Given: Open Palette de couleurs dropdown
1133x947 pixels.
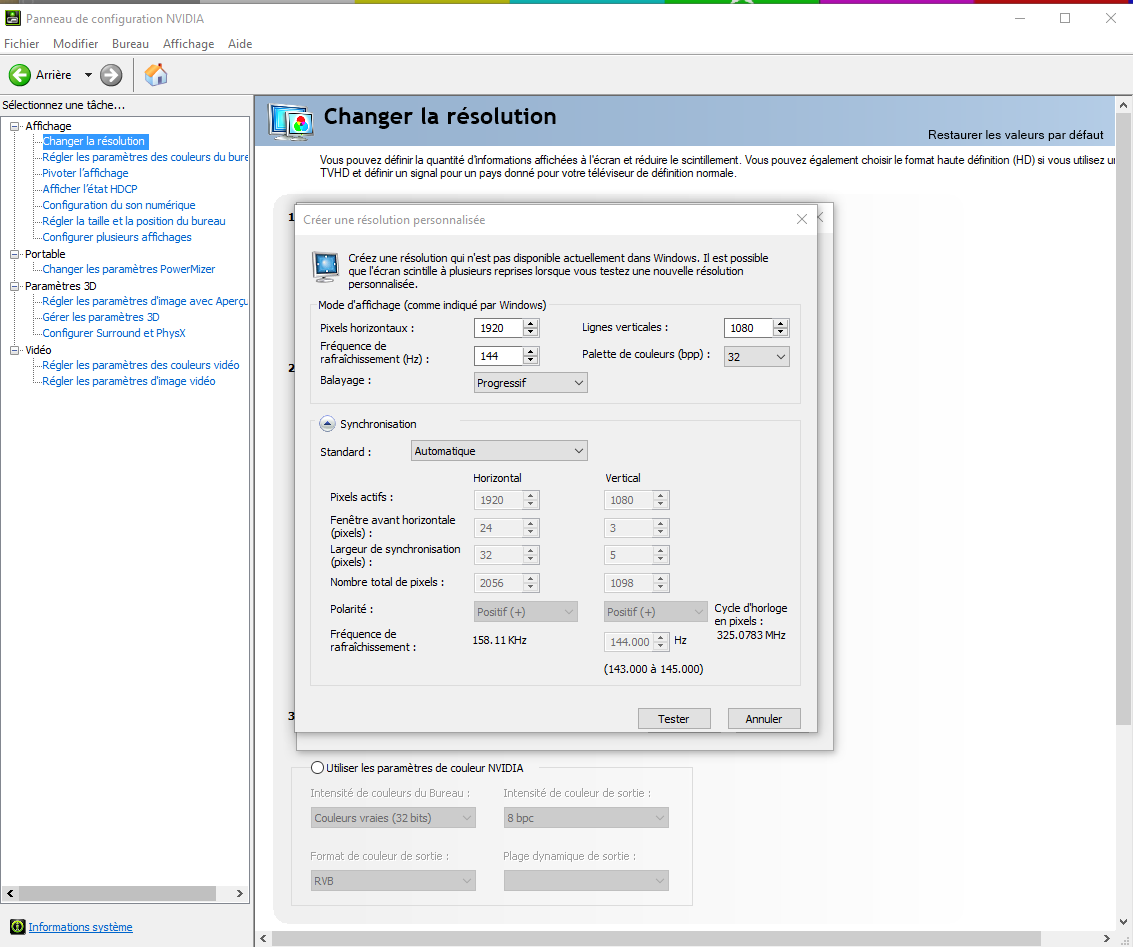Looking at the screenshot, I should [x=756, y=356].
